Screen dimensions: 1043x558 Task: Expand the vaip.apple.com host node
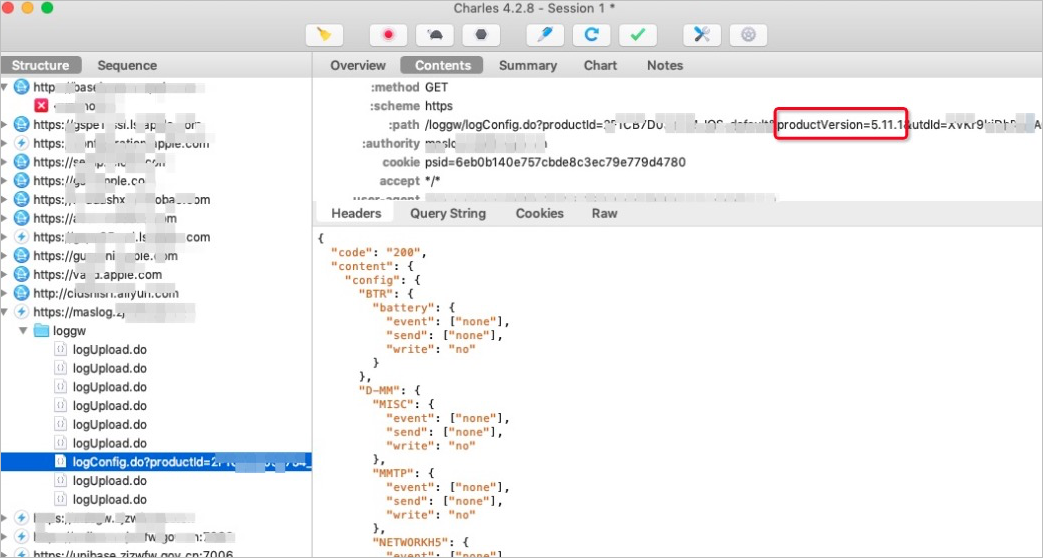(5, 275)
